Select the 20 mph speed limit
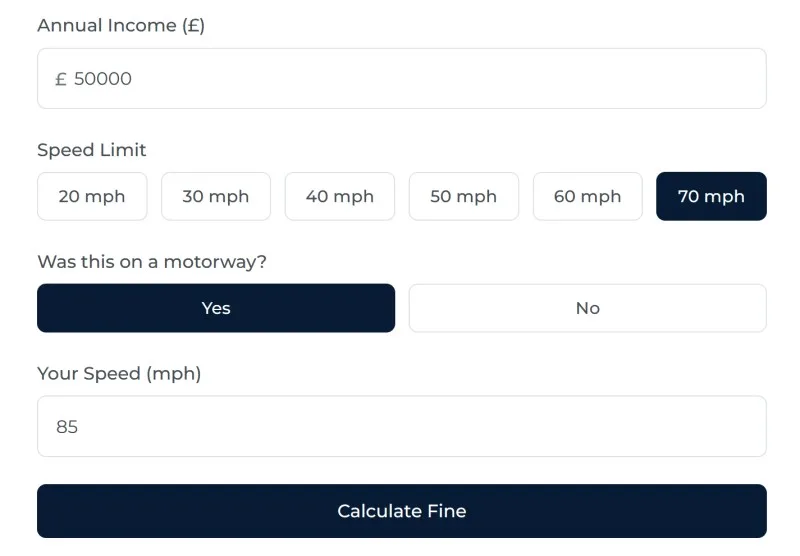 pos(92,196)
